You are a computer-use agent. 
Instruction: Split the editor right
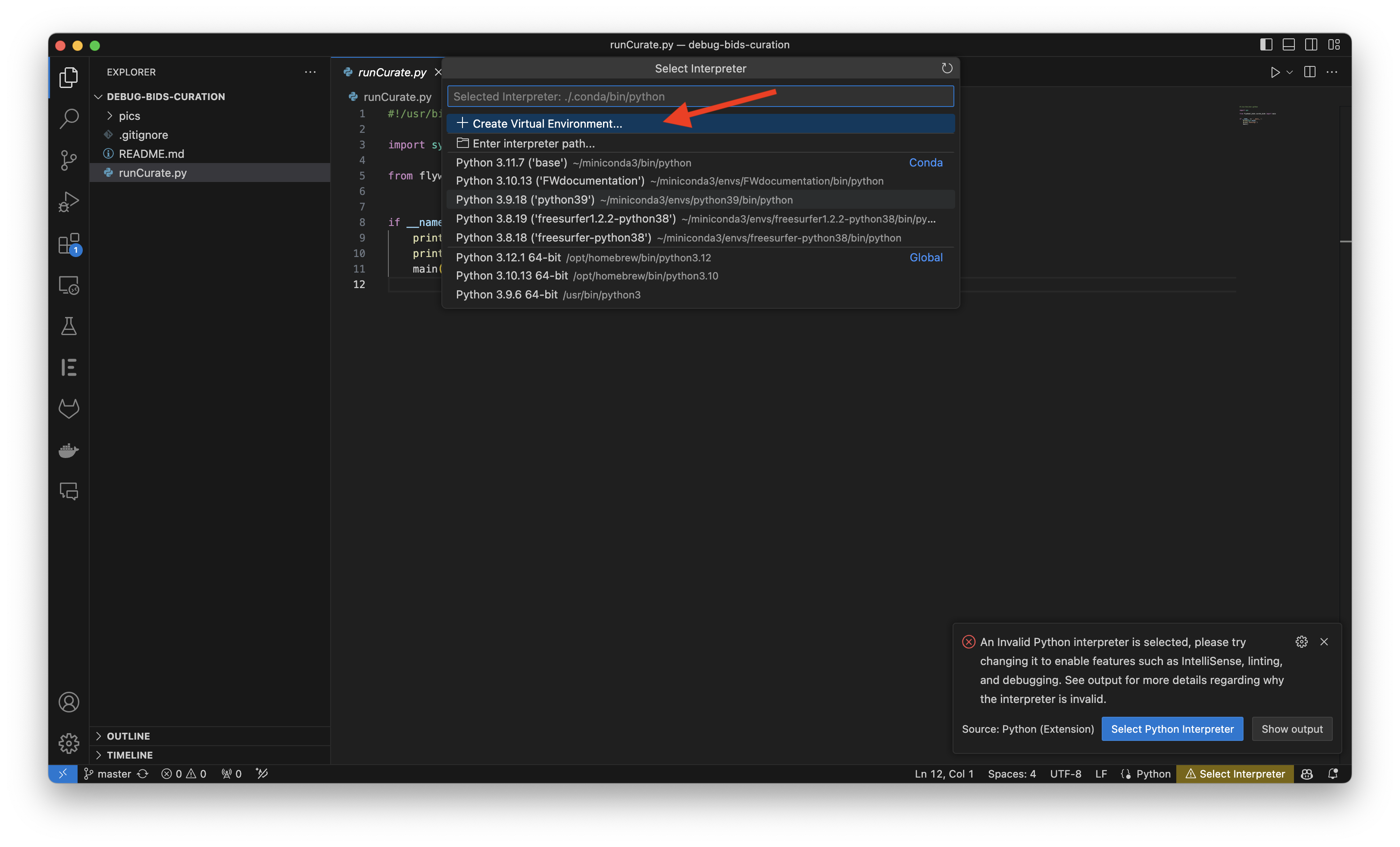(1309, 72)
